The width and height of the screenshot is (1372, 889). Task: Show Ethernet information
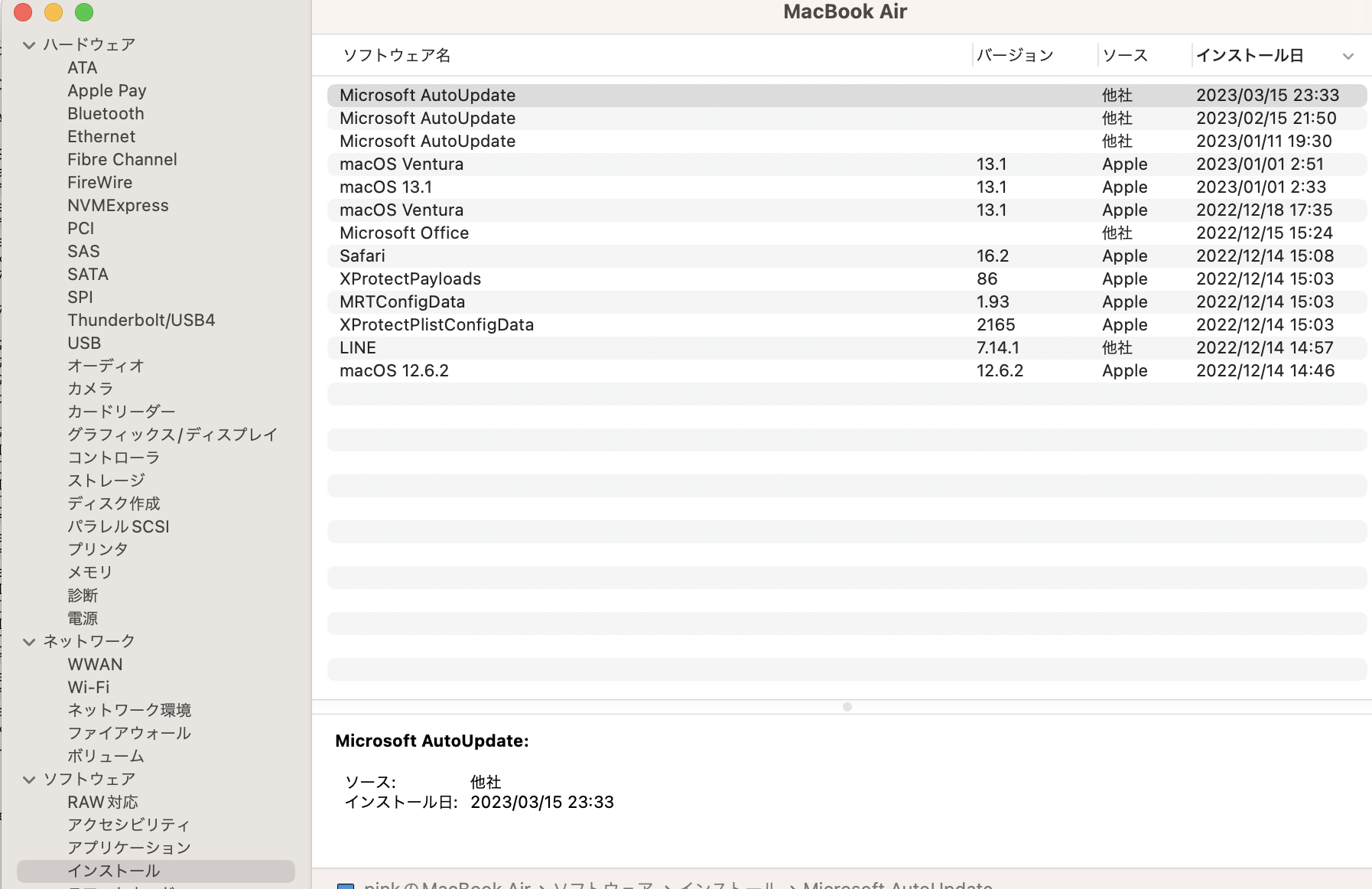[x=101, y=137]
